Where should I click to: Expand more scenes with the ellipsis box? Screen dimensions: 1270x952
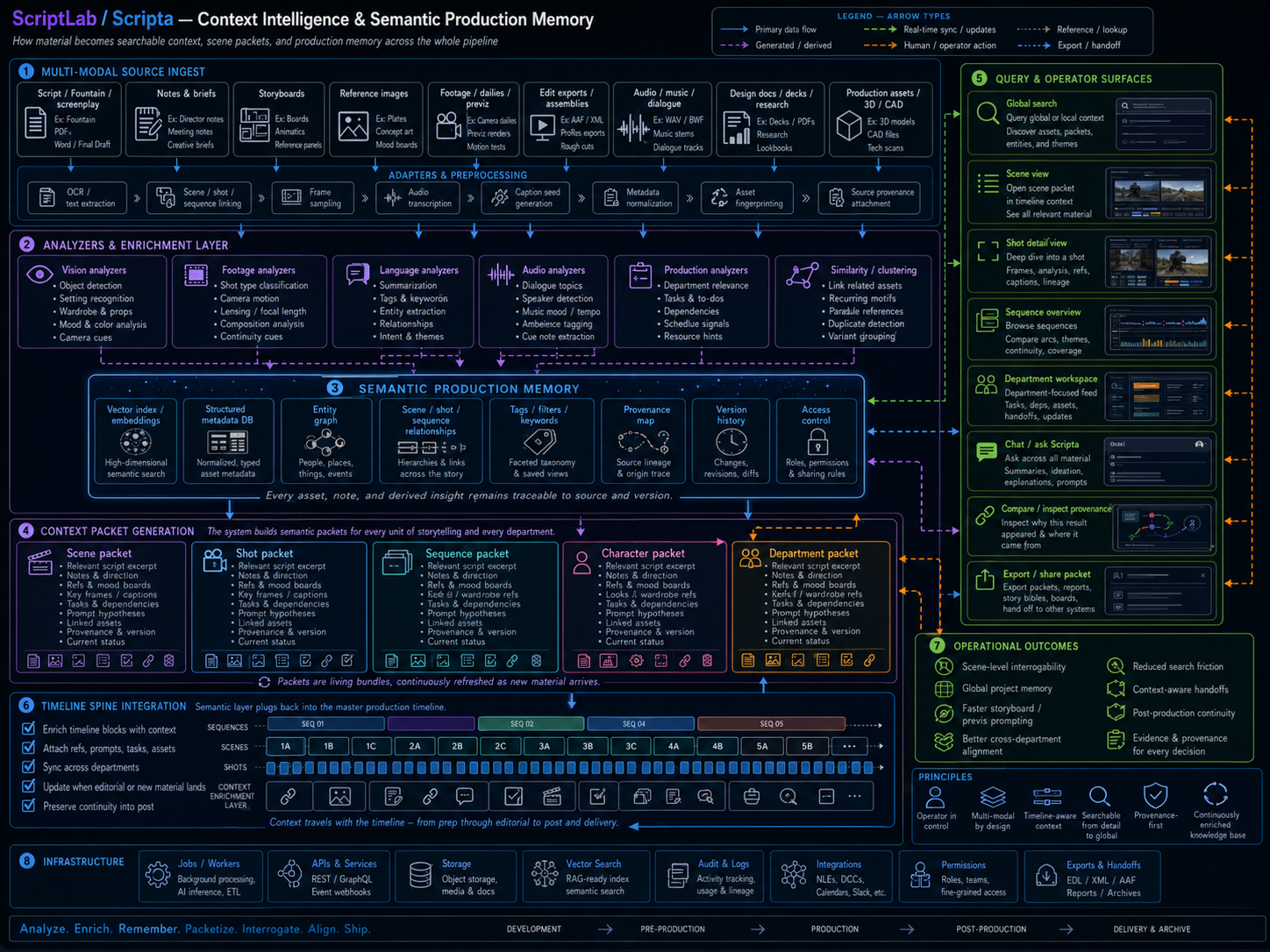pyautogui.click(x=849, y=746)
